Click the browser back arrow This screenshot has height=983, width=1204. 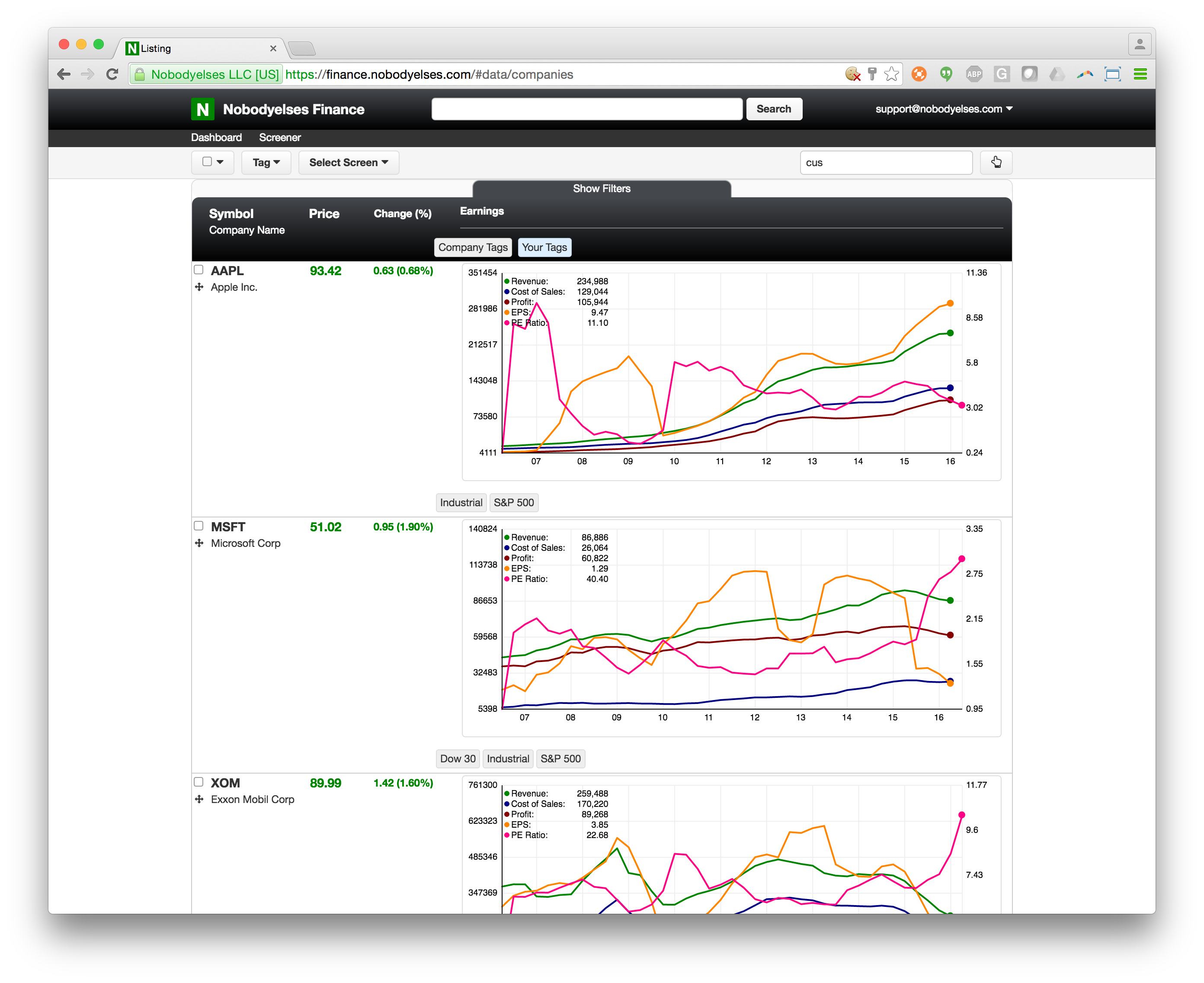(x=64, y=74)
